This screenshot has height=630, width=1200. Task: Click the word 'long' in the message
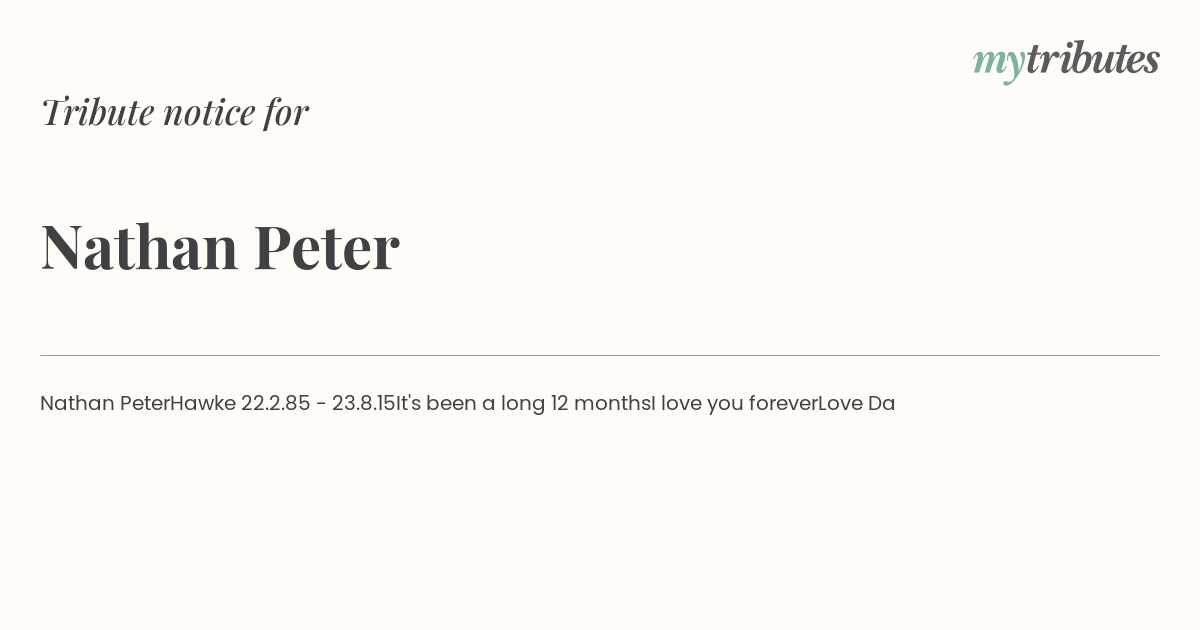(x=523, y=405)
